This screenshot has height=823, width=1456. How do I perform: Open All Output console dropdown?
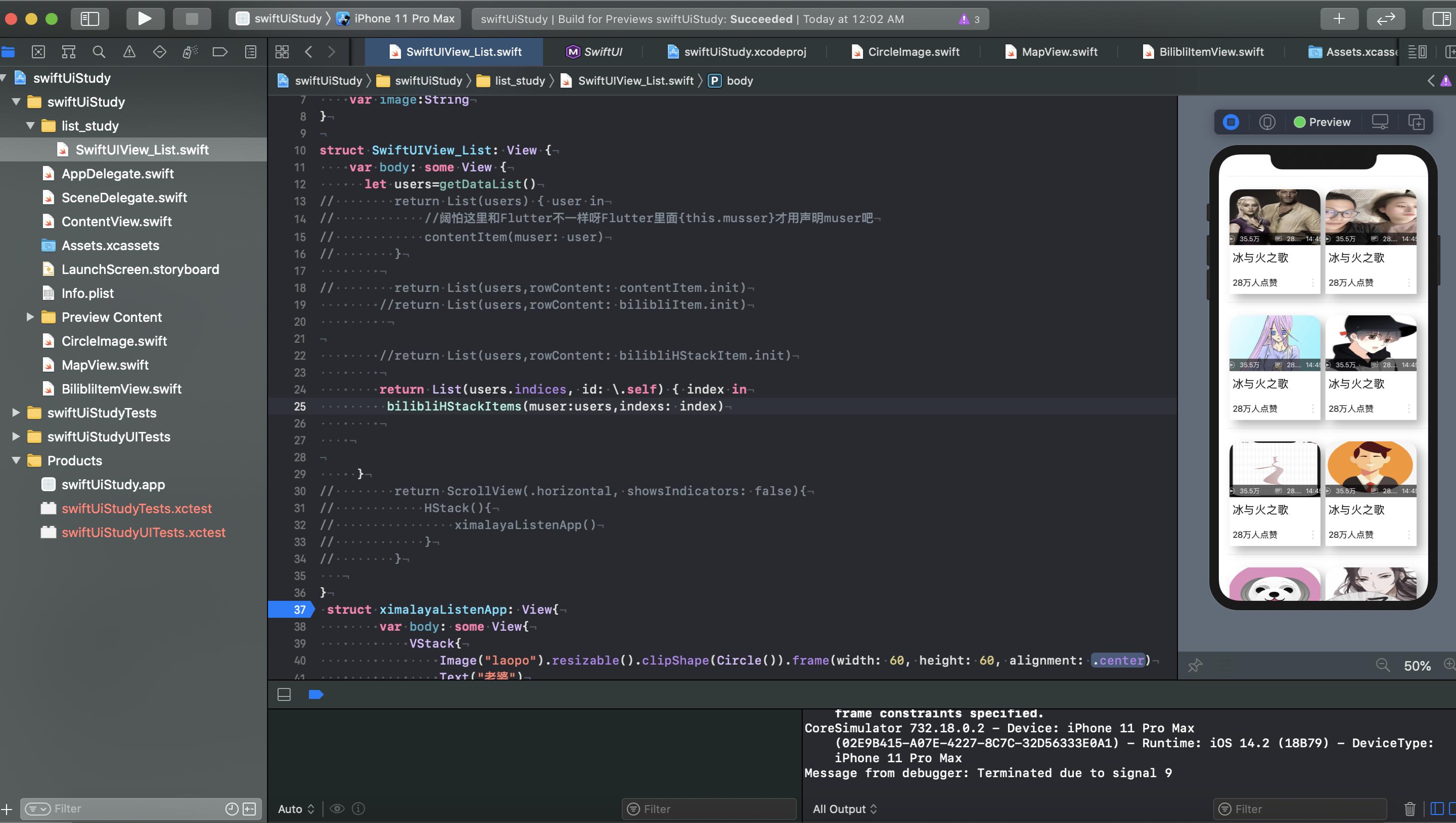845,809
